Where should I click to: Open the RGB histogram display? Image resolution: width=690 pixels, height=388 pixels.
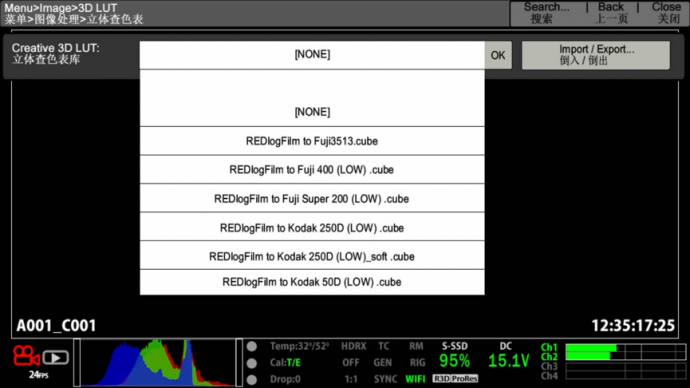point(158,363)
